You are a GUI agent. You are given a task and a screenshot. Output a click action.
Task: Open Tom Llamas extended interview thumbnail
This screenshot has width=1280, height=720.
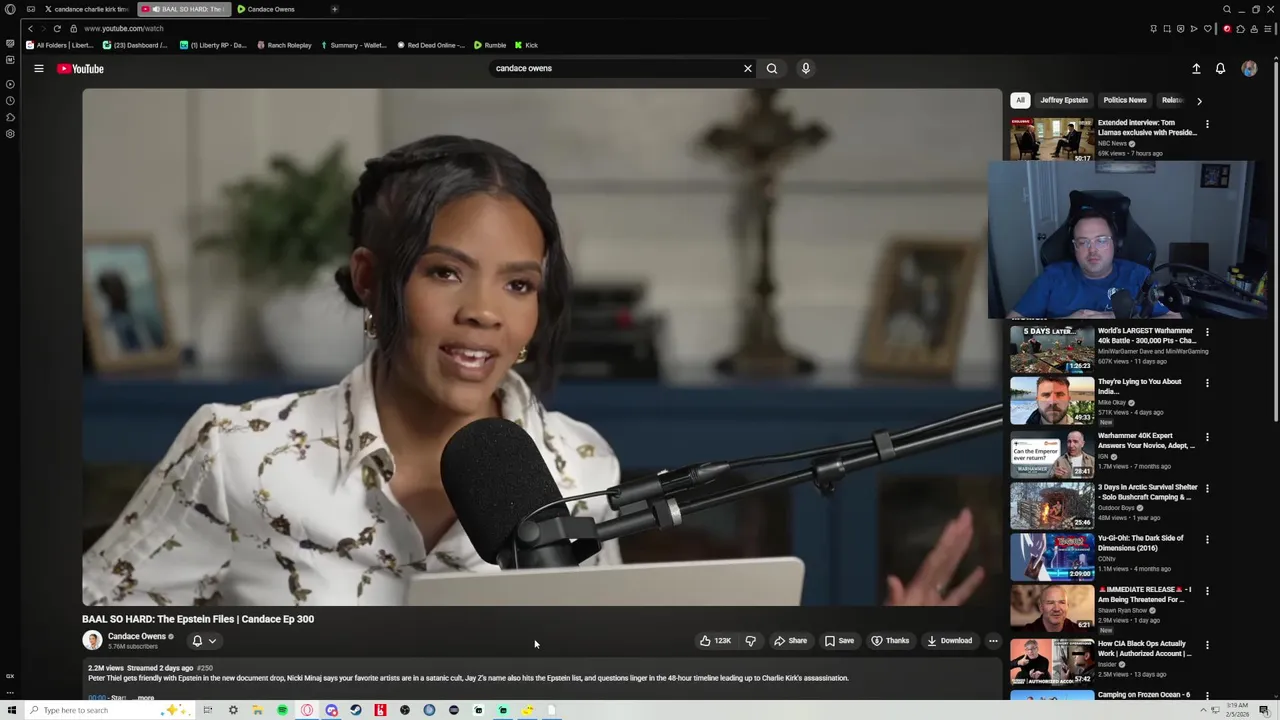(1052, 140)
